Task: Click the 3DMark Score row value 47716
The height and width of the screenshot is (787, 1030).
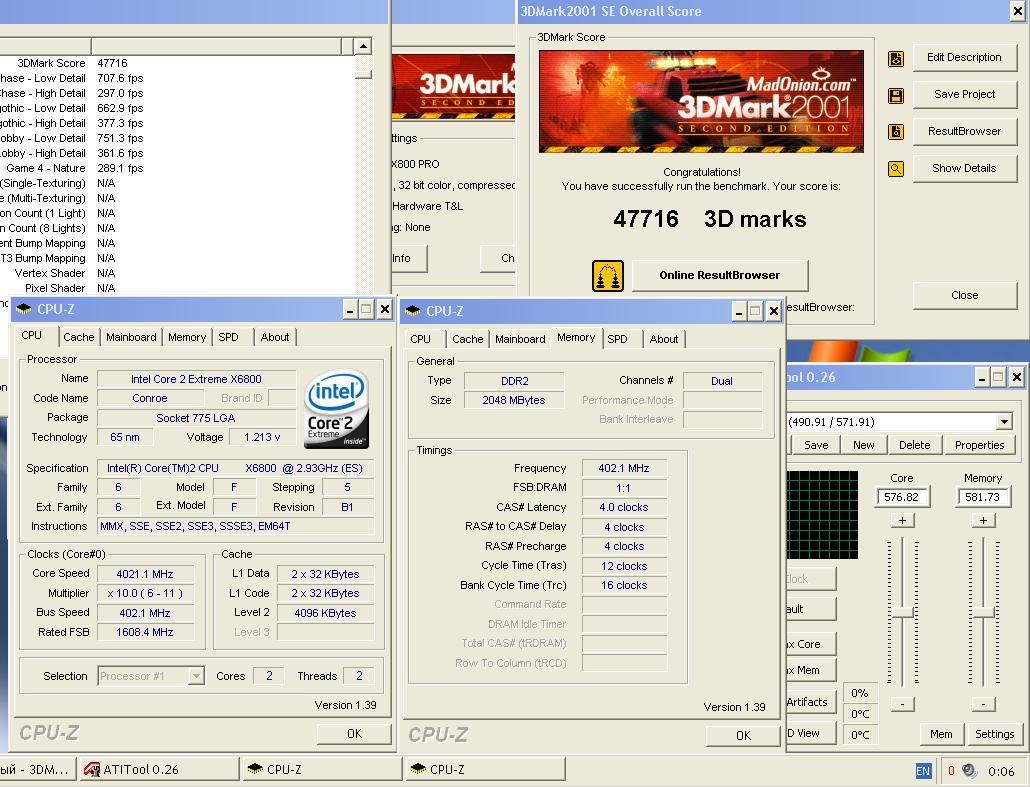Action: [112, 63]
